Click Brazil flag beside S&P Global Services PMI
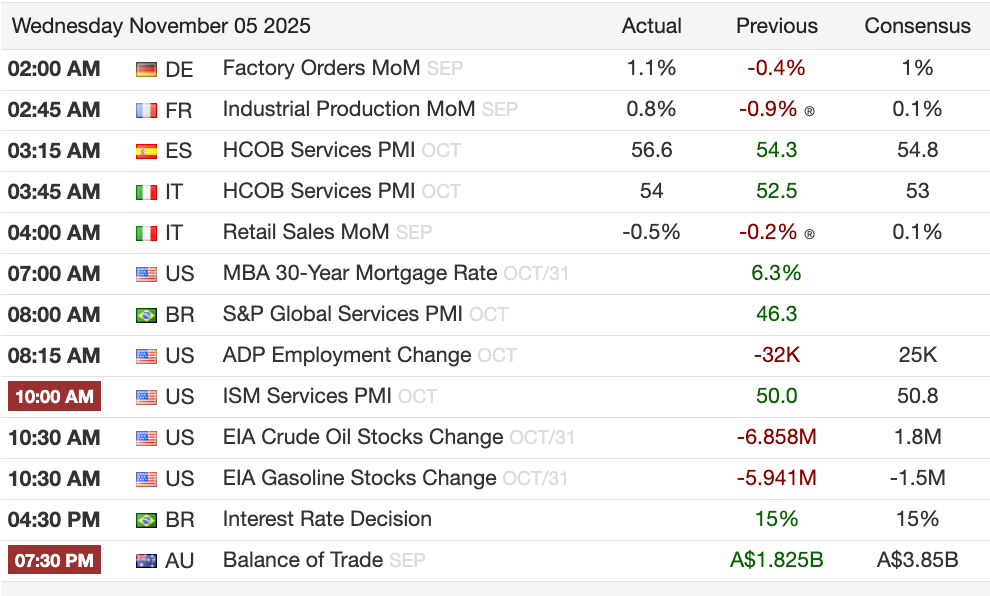 (x=146, y=315)
